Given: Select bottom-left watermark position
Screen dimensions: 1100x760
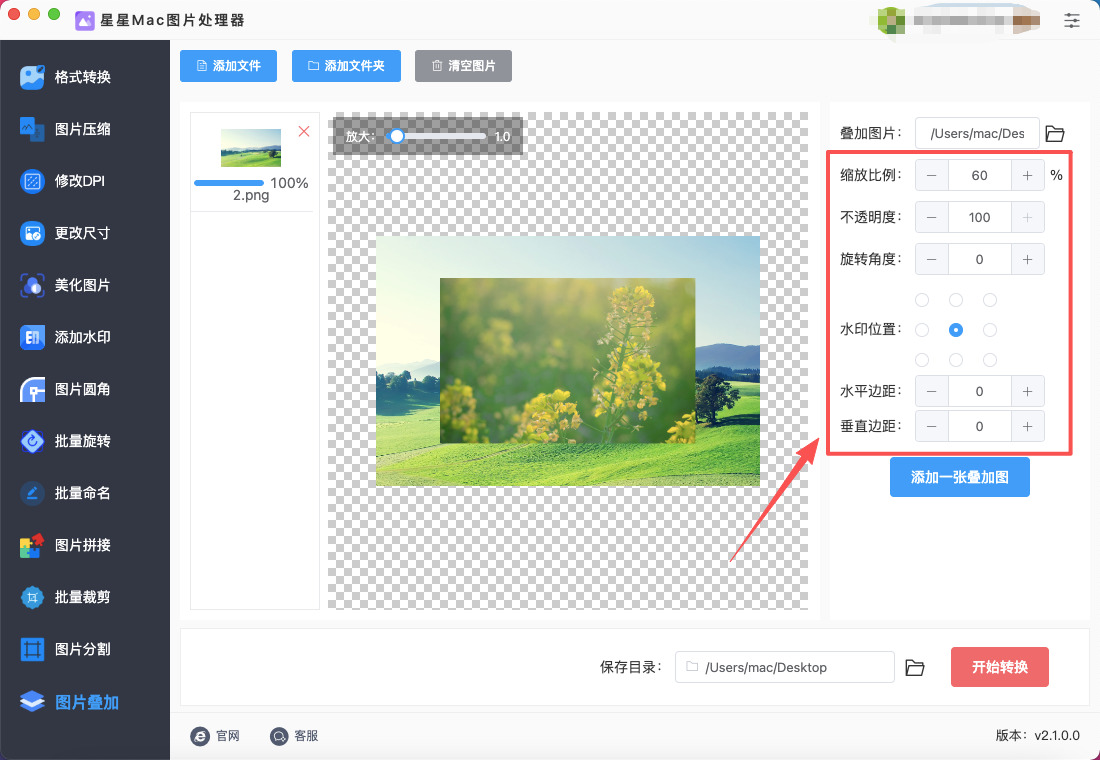Looking at the screenshot, I should pos(922,360).
